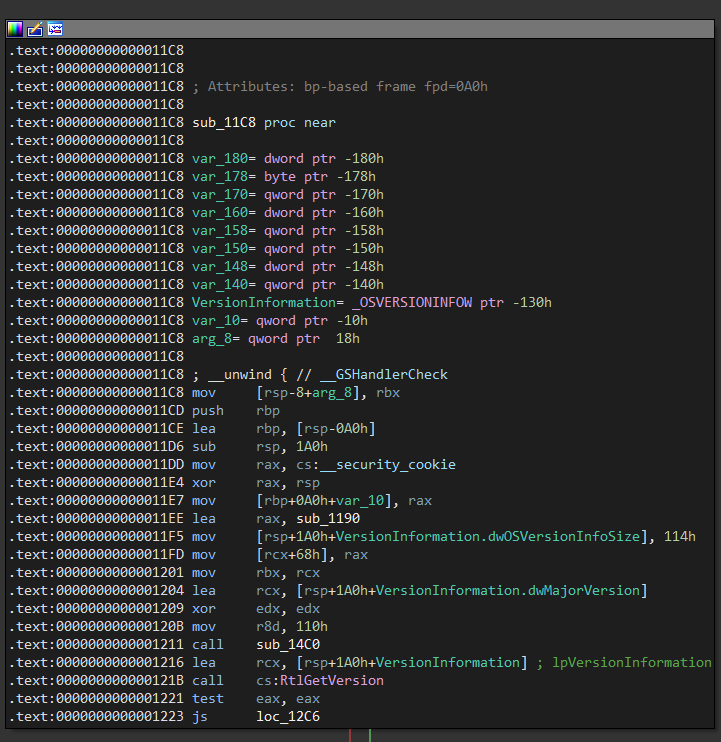Click the 'mov r8d, 110h' instruction
The width and height of the screenshot is (721, 742).
(x=260, y=626)
